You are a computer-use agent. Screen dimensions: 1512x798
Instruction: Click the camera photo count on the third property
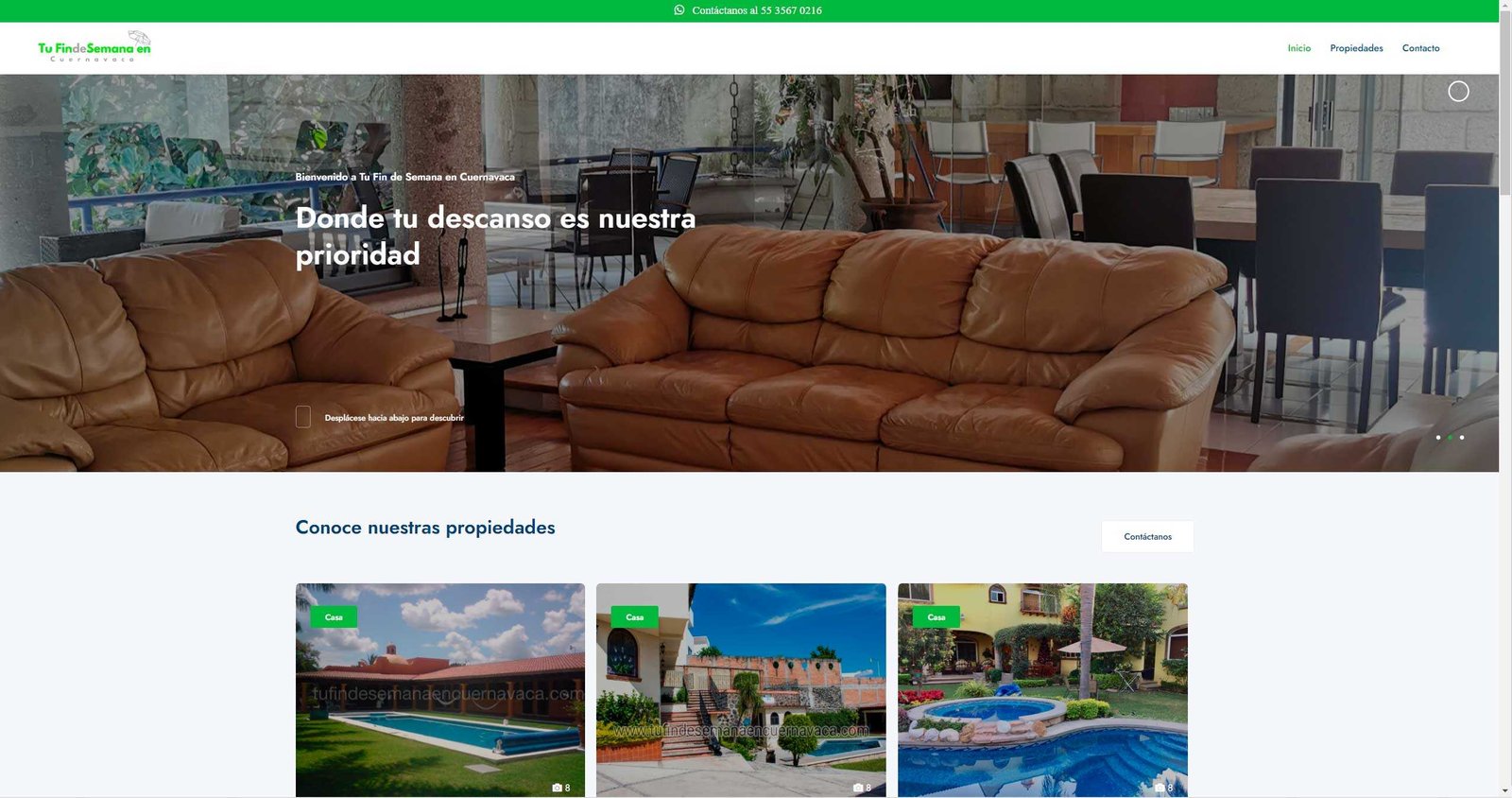tap(1163, 788)
